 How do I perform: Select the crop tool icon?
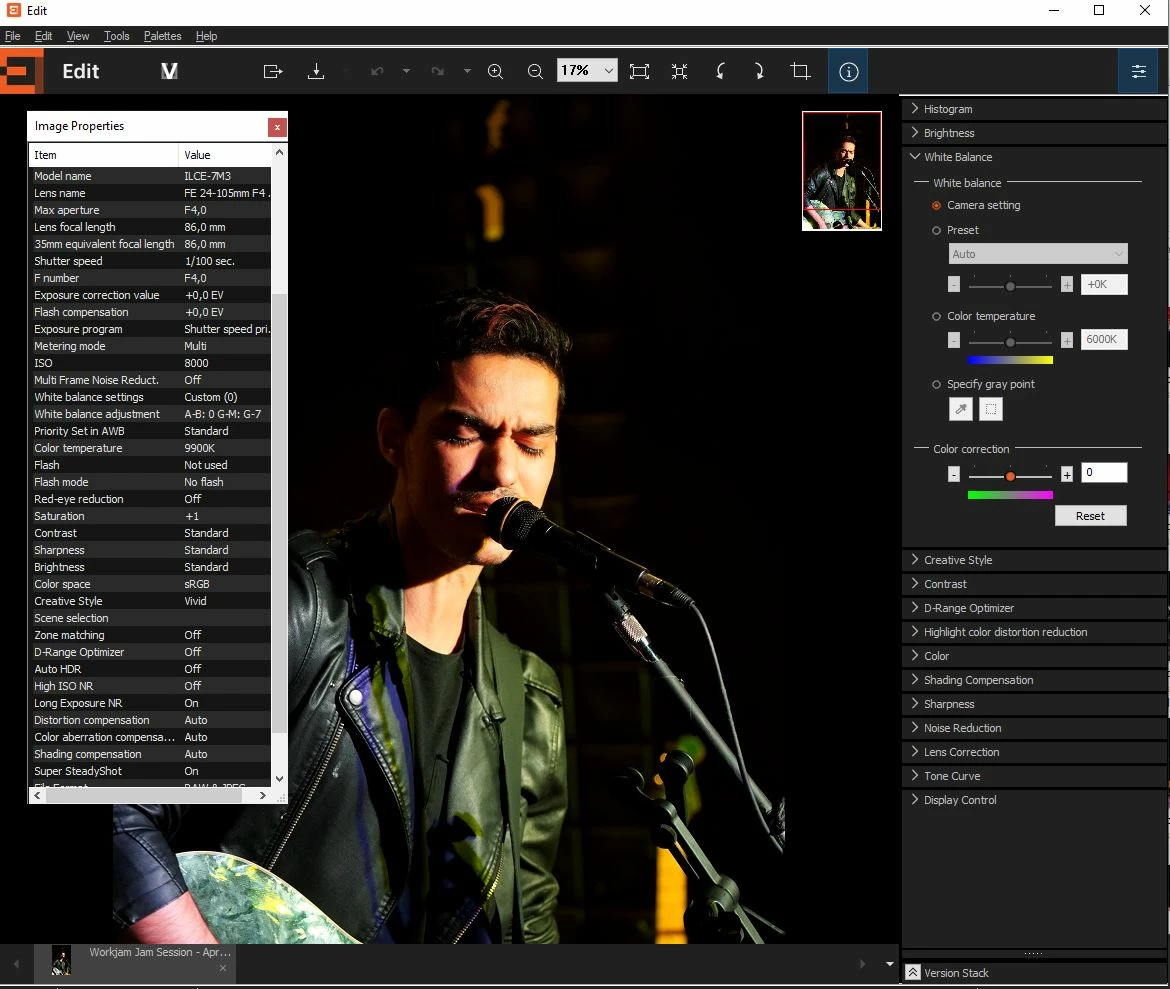click(800, 71)
